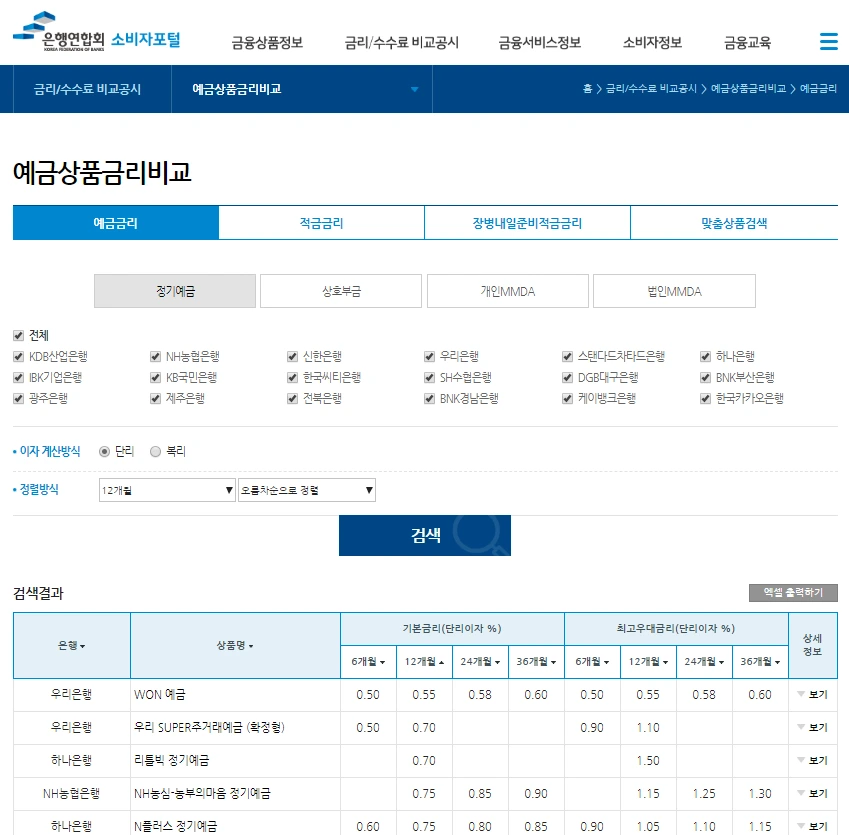This screenshot has width=849, height=835.
Task: Sort table by 상품명 column
Action: [x=235, y=645]
